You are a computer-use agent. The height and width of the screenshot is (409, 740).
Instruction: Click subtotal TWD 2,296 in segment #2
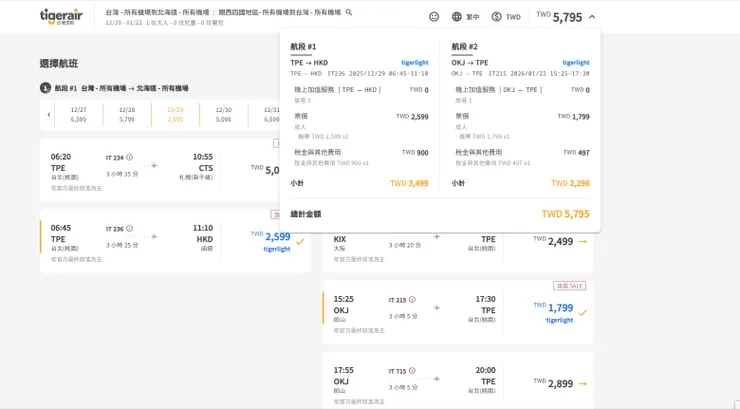tap(570, 183)
